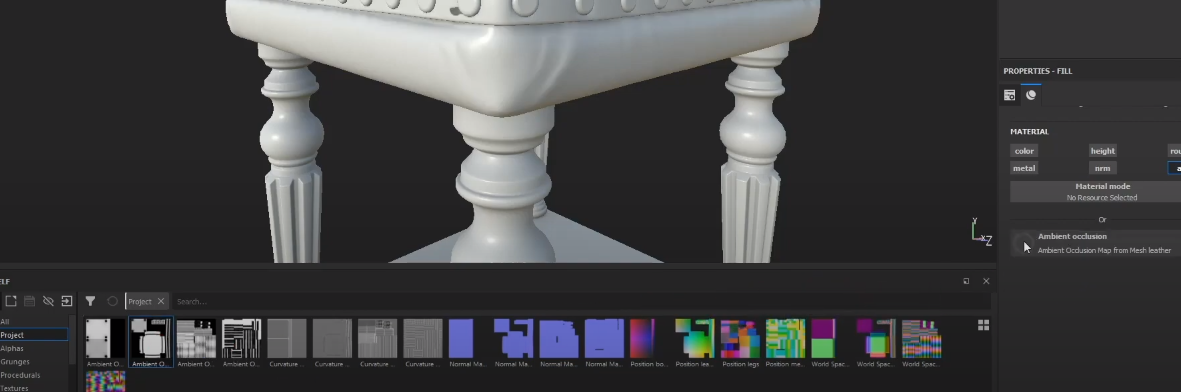Open the Alphas shelf category
The image size is (1181, 392).
(34, 348)
